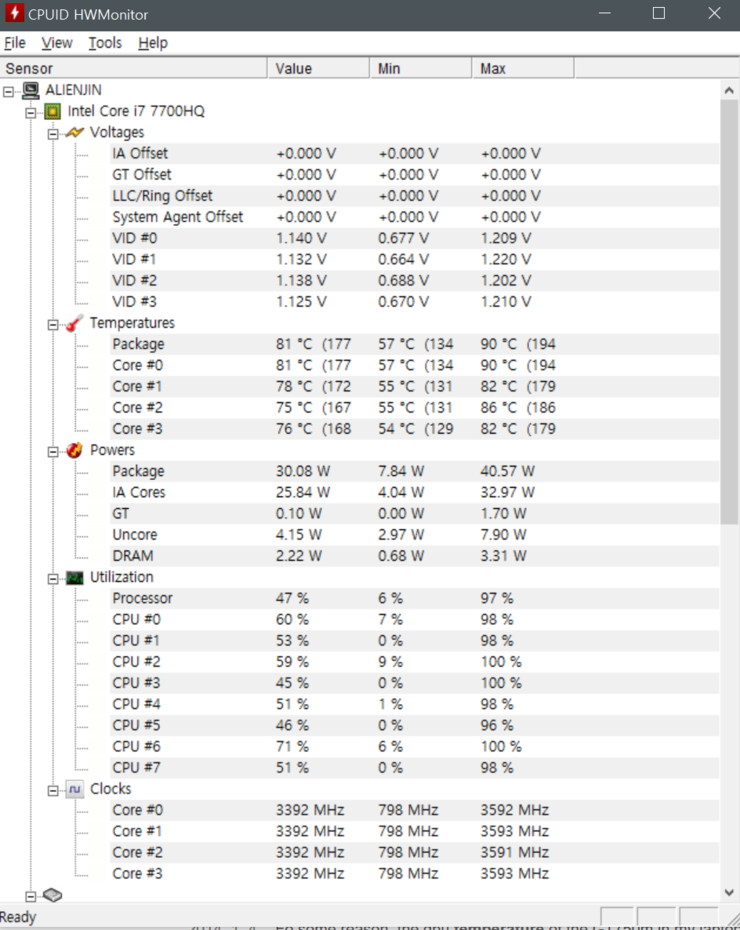Screen dimensions: 740x930
Task: Open the File menu
Action: [x=15, y=43]
